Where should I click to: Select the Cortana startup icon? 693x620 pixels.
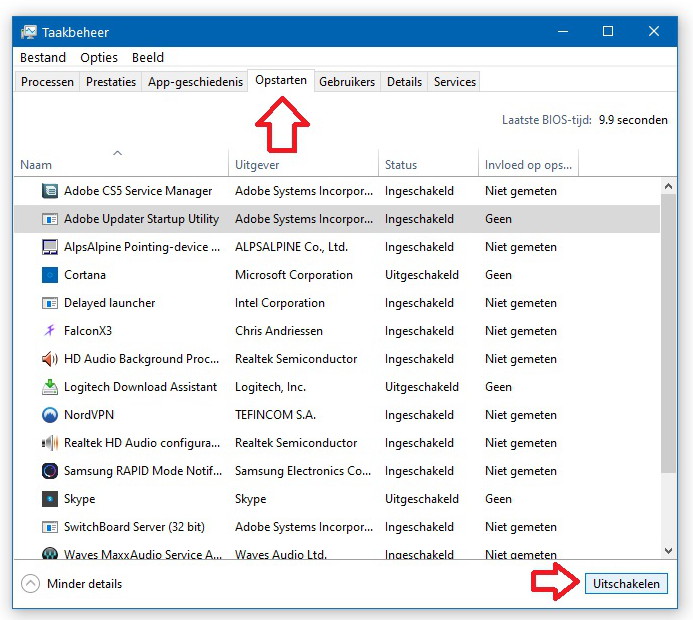[x=50, y=275]
